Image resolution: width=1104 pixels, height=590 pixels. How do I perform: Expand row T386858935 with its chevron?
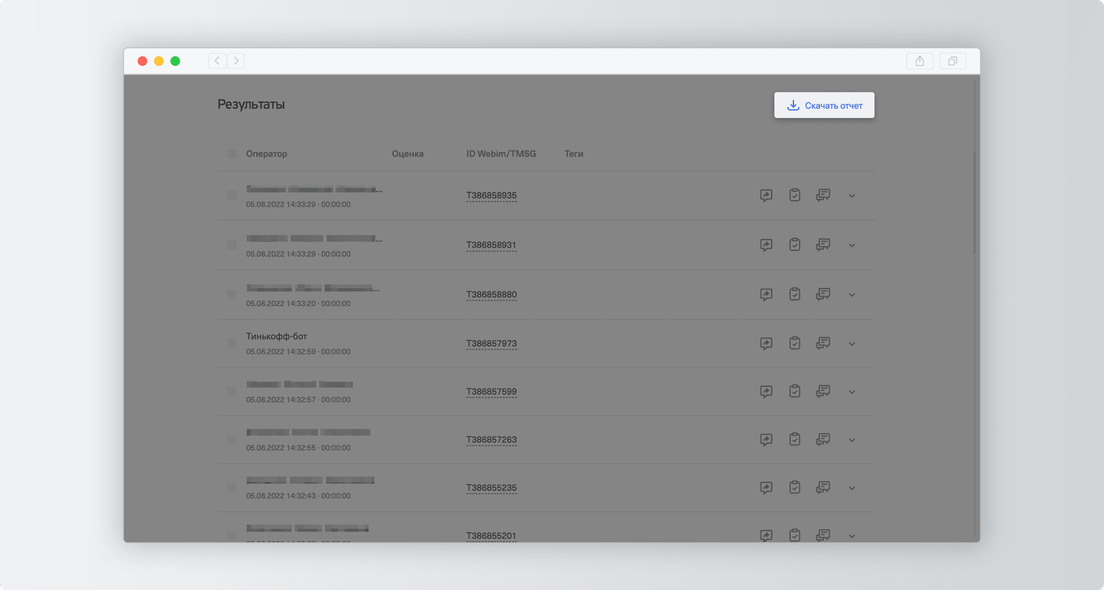click(852, 196)
